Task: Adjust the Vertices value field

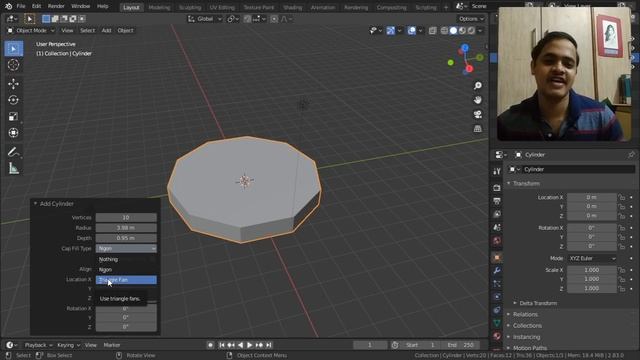Action: click(126, 218)
